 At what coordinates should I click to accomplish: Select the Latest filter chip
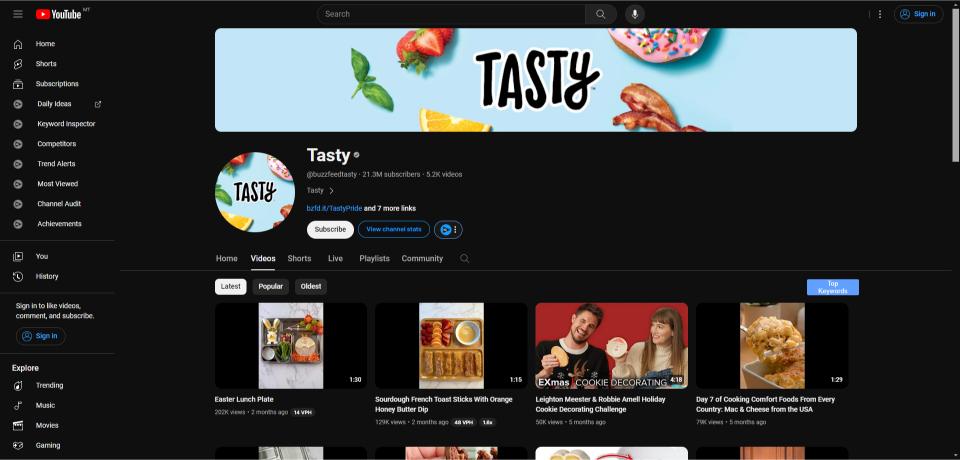click(x=231, y=287)
